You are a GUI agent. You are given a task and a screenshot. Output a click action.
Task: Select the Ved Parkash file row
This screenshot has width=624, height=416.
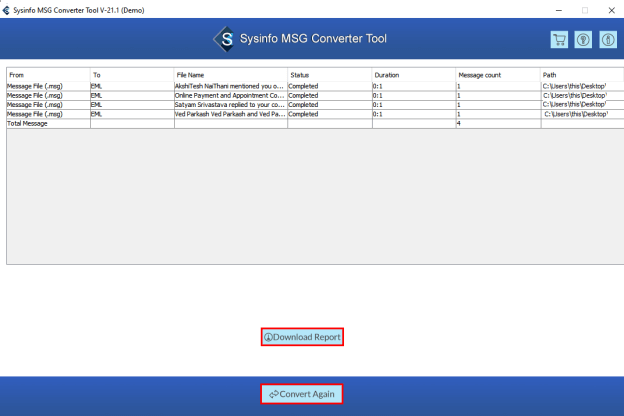click(229, 114)
